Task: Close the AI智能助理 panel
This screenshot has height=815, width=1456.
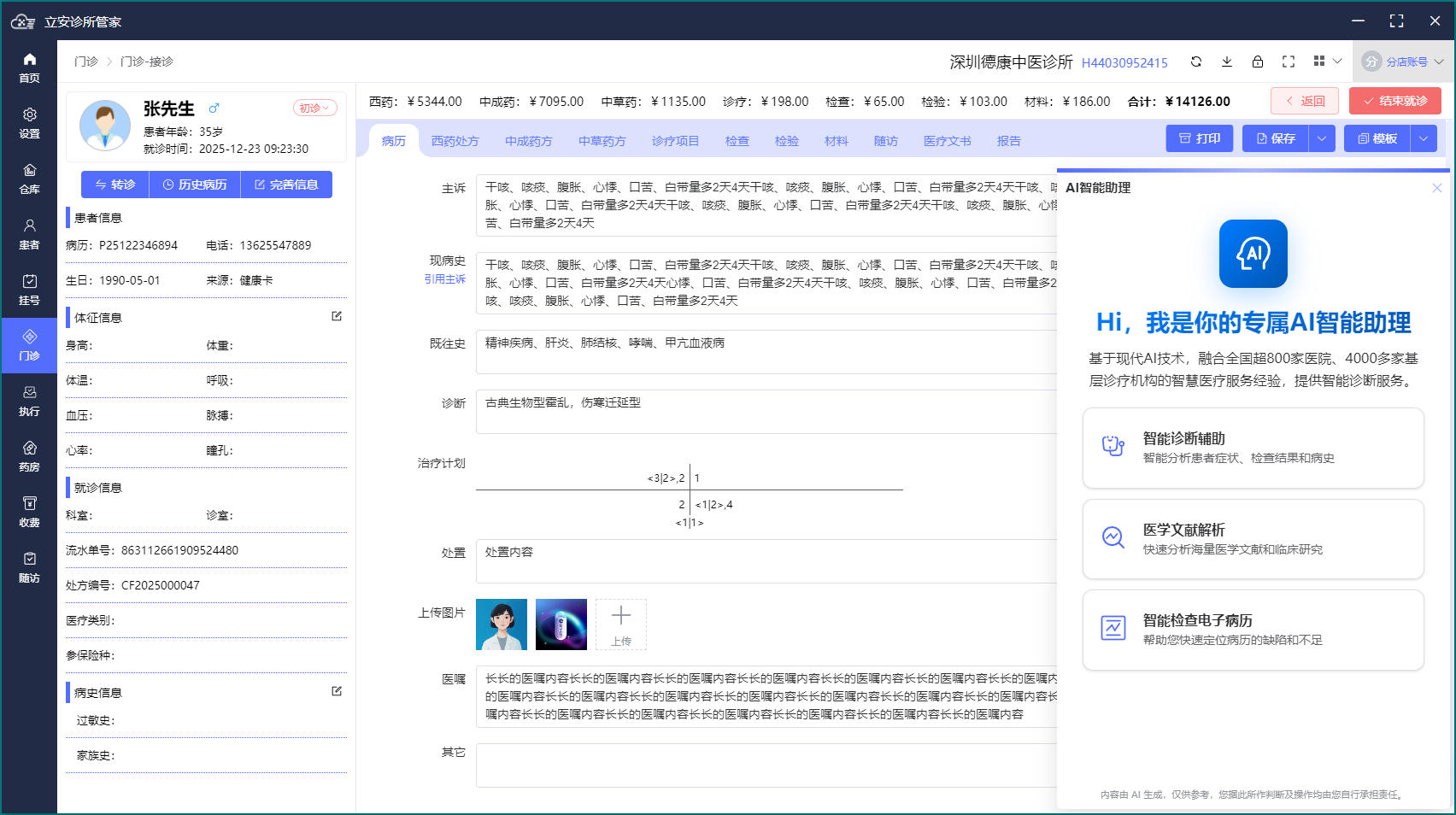Action: 1437,188
